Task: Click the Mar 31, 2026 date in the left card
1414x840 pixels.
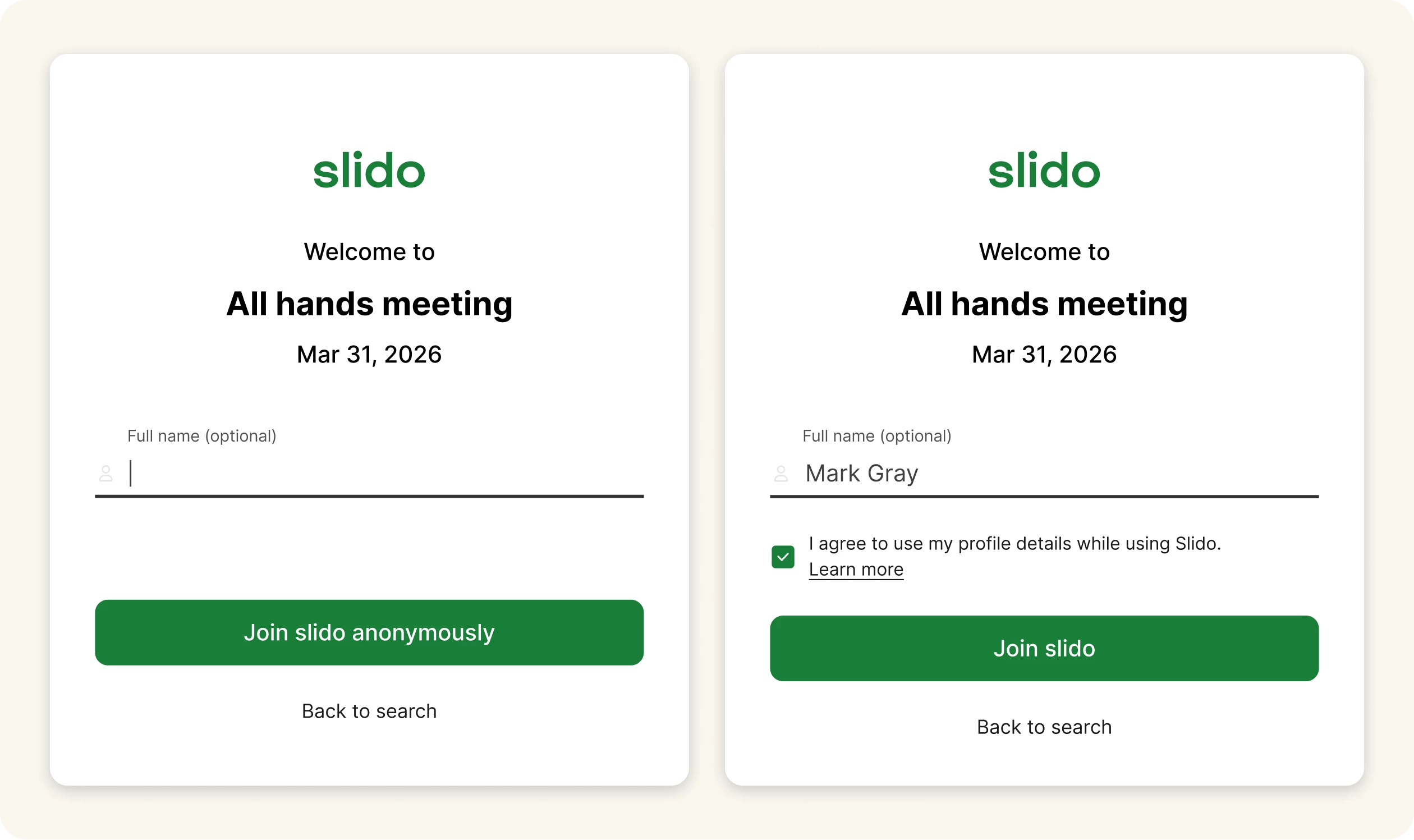Action: coord(369,354)
